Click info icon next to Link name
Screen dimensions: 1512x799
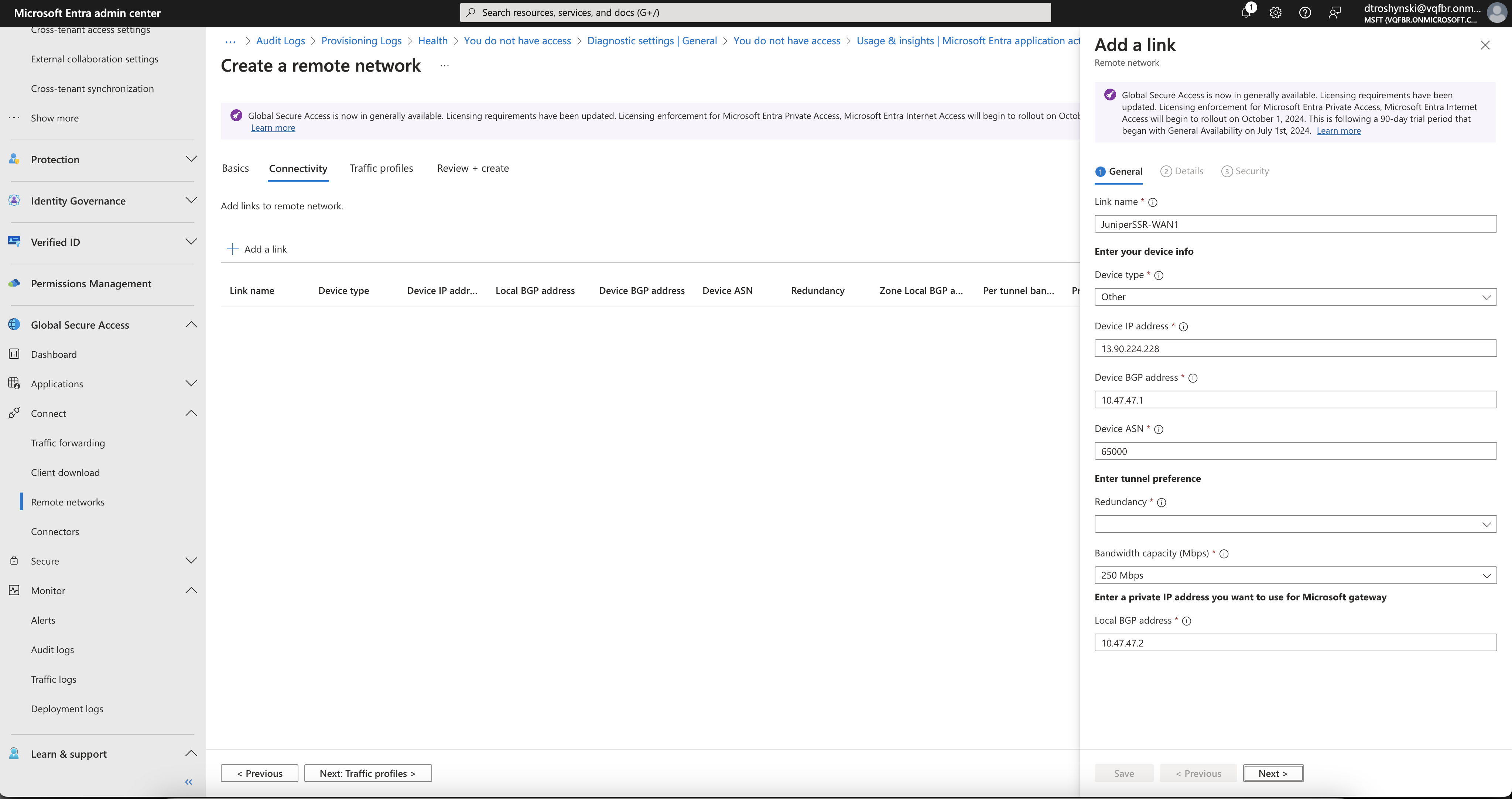(x=1152, y=202)
